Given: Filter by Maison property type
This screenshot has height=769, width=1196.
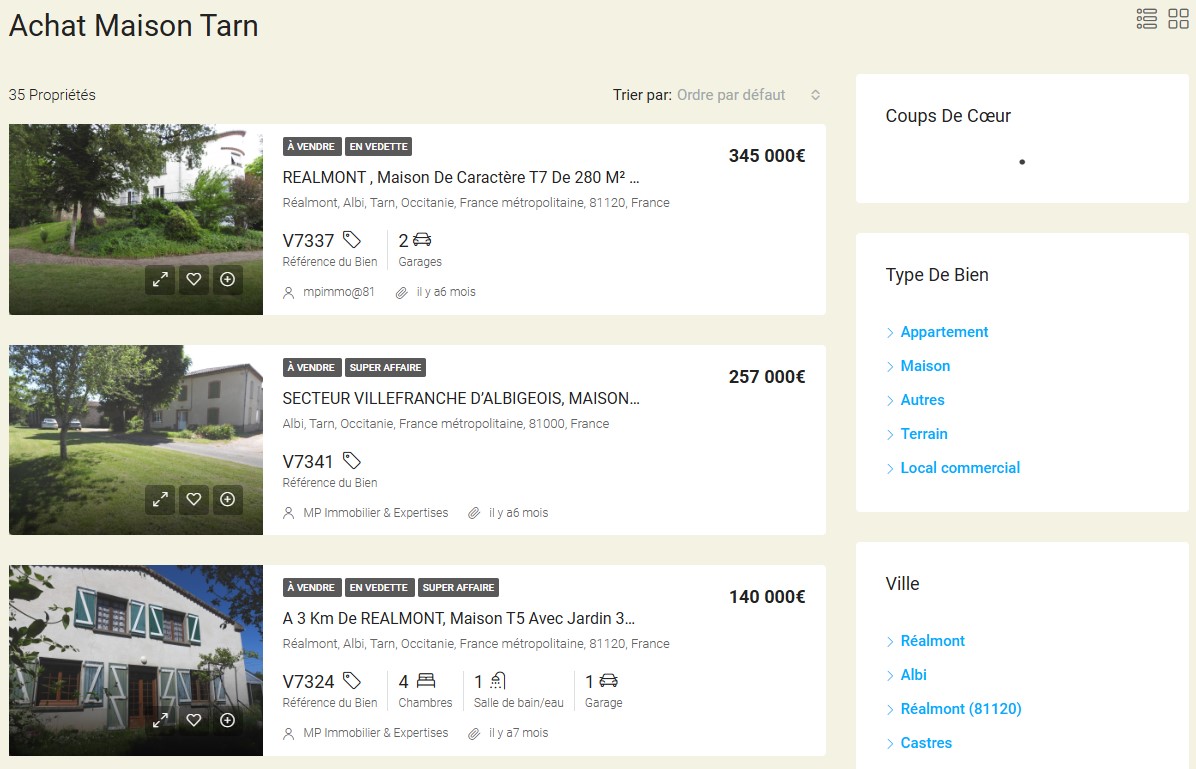Looking at the screenshot, I should pyautogui.click(x=925, y=365).
